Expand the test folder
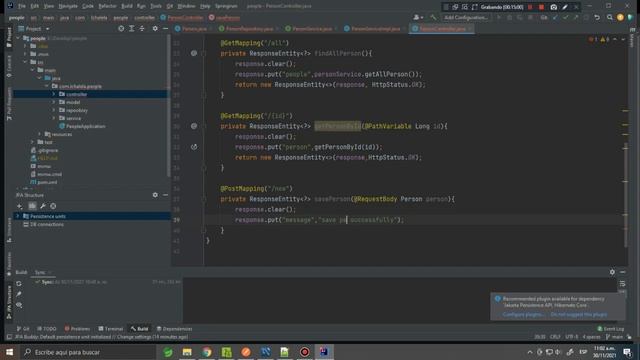The image size is (640, 360). click(32, 142)
